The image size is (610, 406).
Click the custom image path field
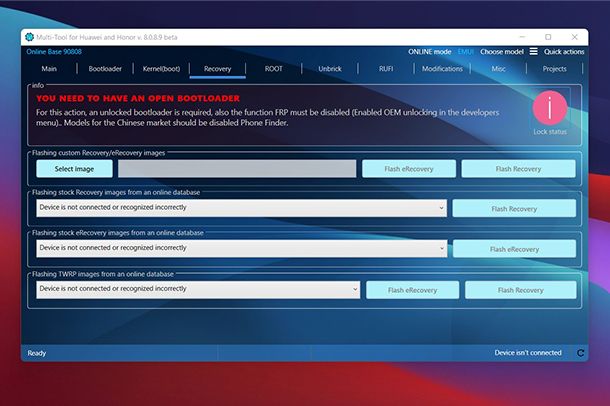click(x=237, y=169)
